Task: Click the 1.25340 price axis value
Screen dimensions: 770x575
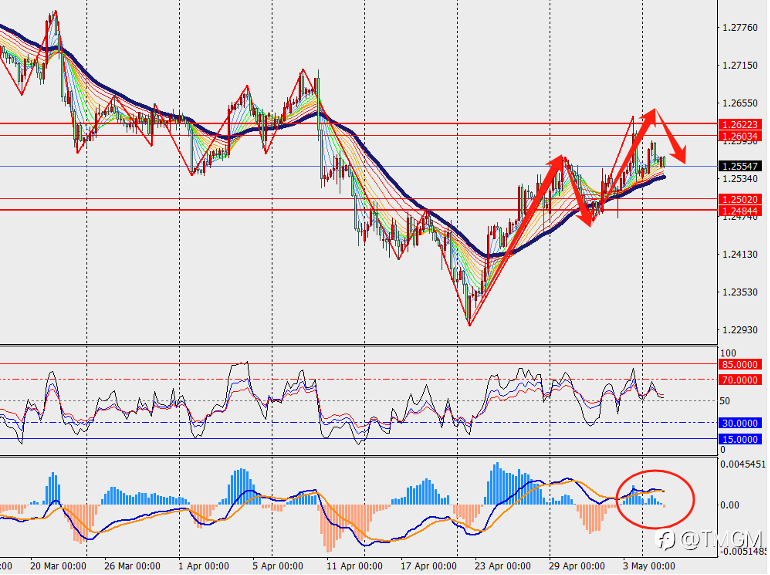Action: (740, 178)
